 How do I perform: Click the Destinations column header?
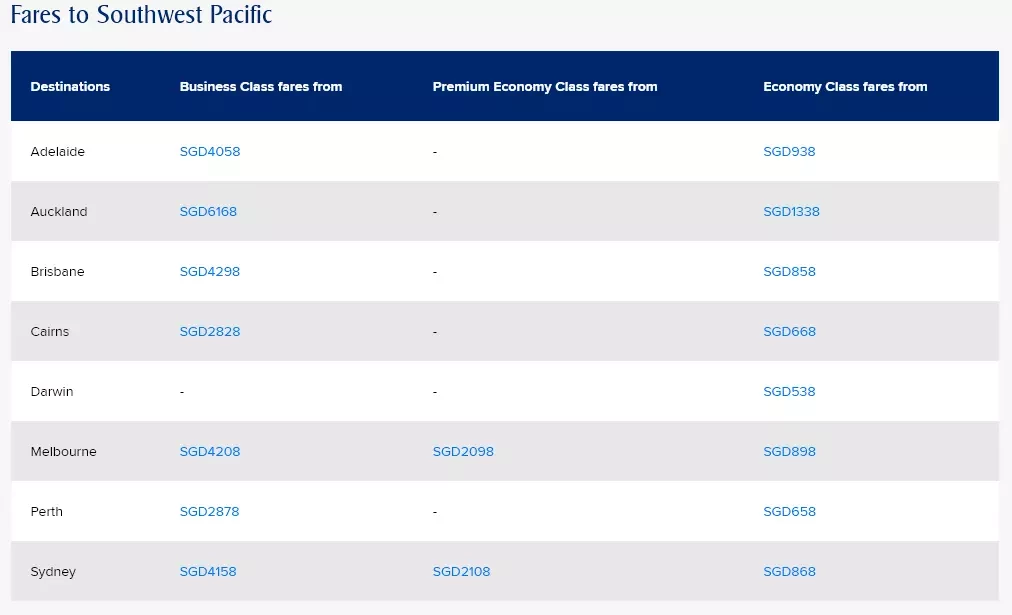point(70,86)
